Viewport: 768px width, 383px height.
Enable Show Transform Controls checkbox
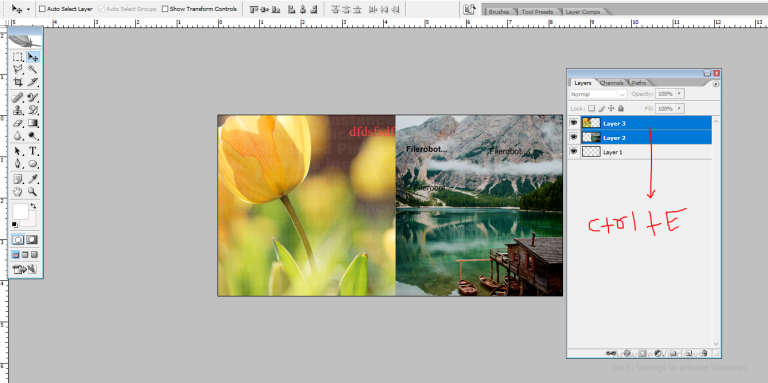(165, 9)
